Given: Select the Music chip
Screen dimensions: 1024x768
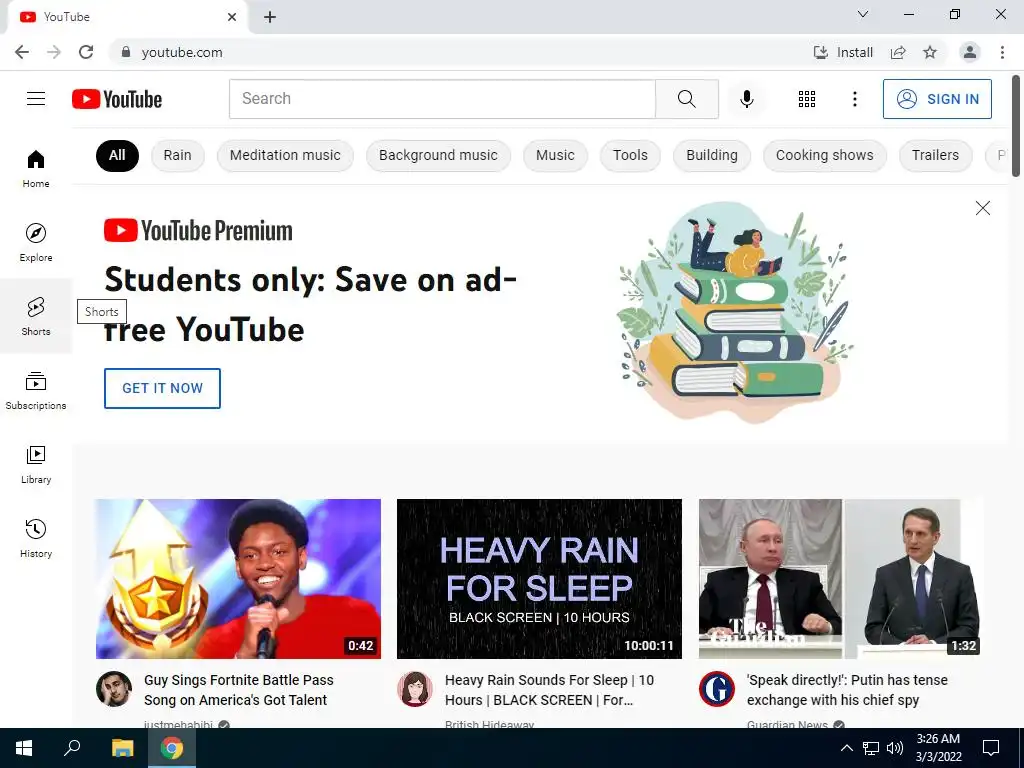Looking at the screenshot, I should click(555, 155).
